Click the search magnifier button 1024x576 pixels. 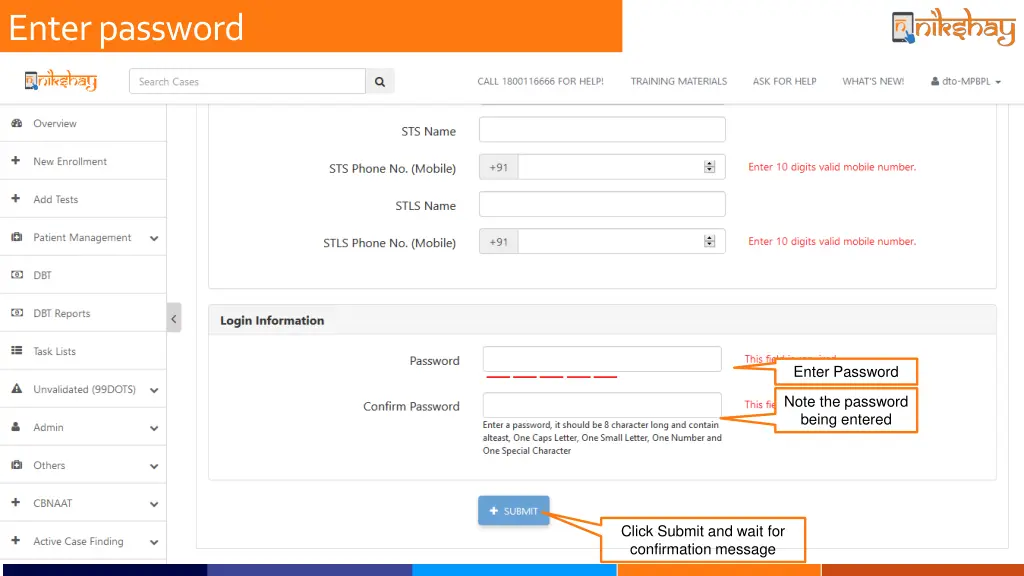coord(379,82)
